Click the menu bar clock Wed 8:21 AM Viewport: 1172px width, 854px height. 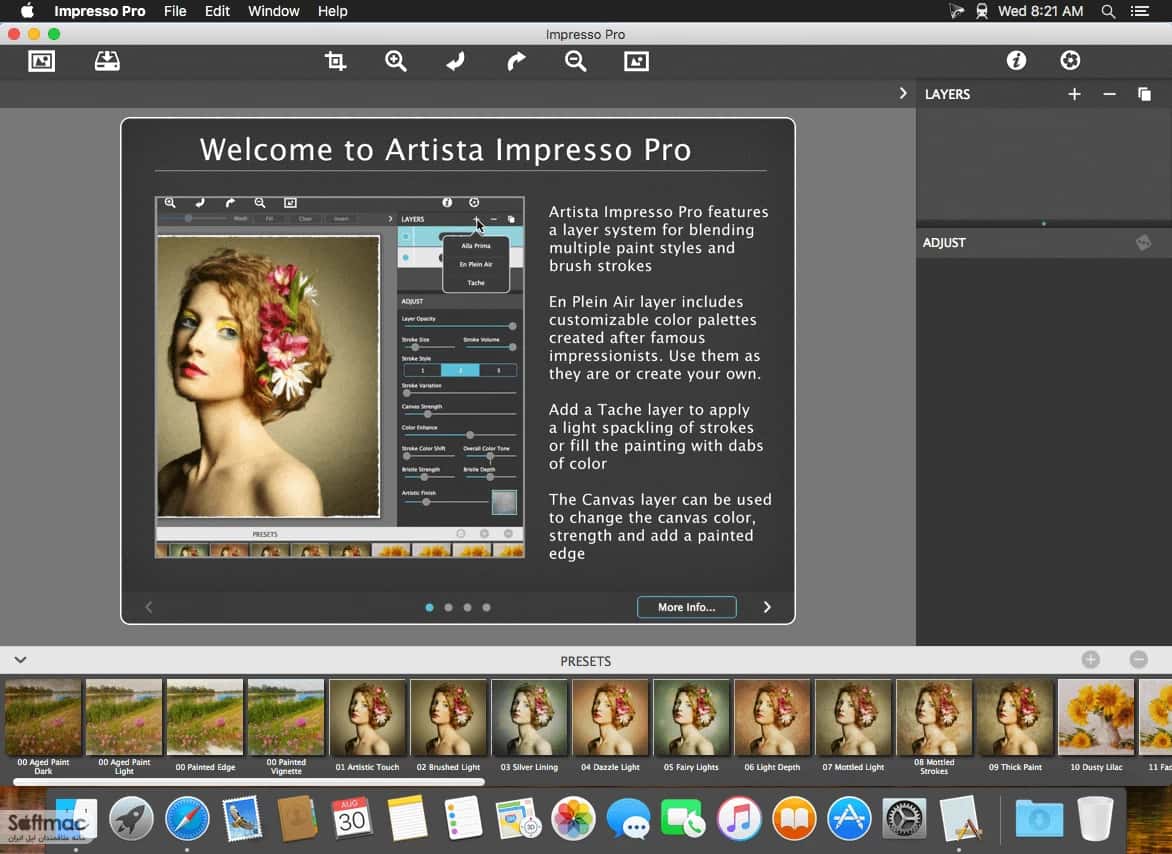1040,11
